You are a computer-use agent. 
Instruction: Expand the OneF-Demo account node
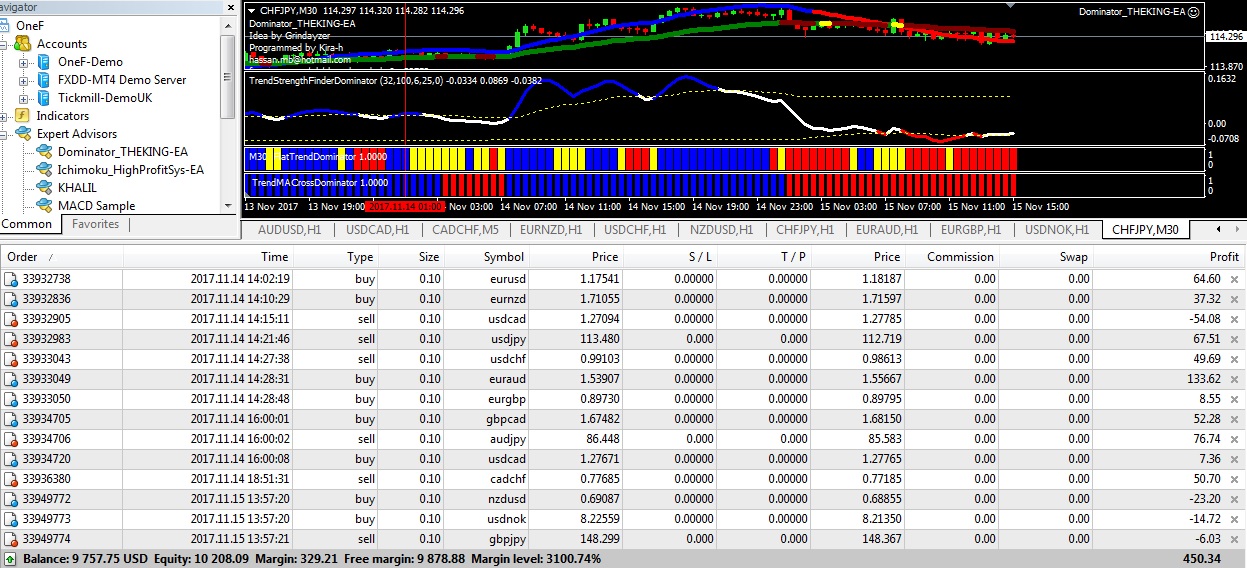[x=24, y=62]
